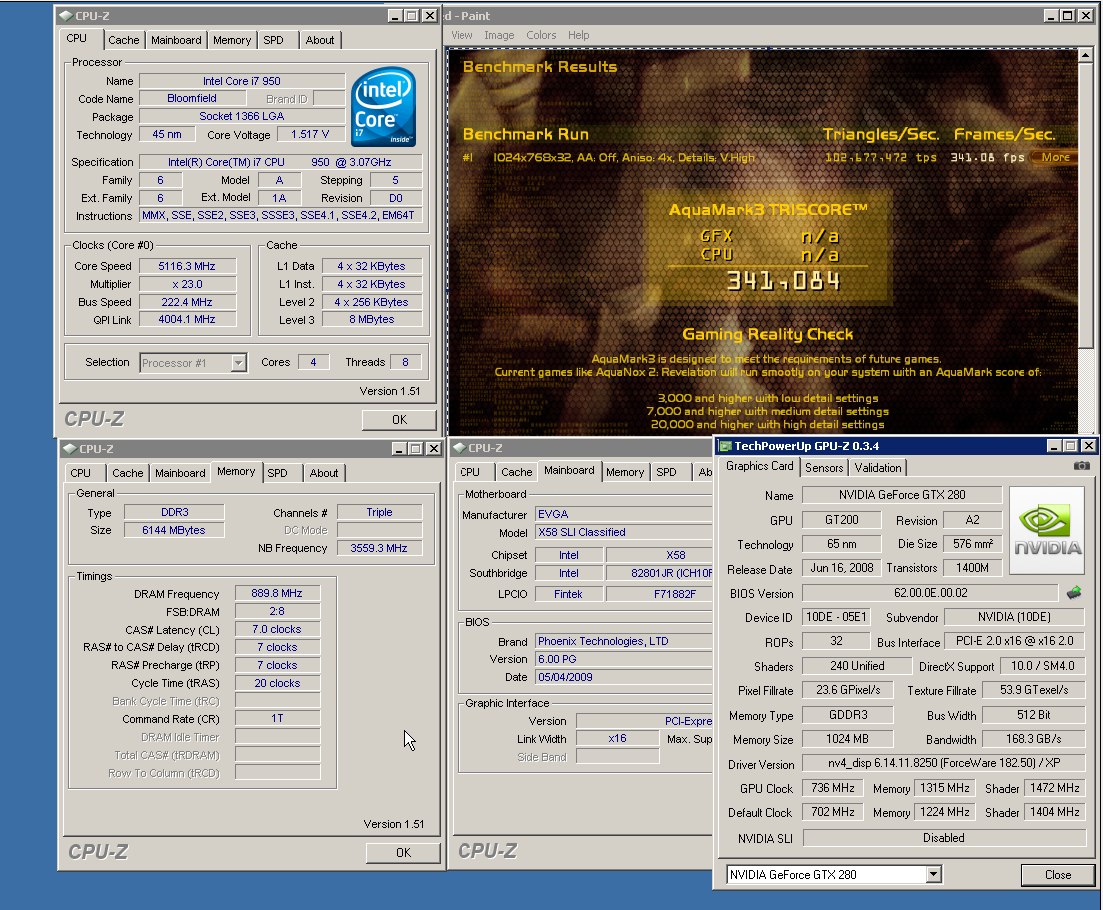Click the AquaMark score 341,084

(783, 281)
